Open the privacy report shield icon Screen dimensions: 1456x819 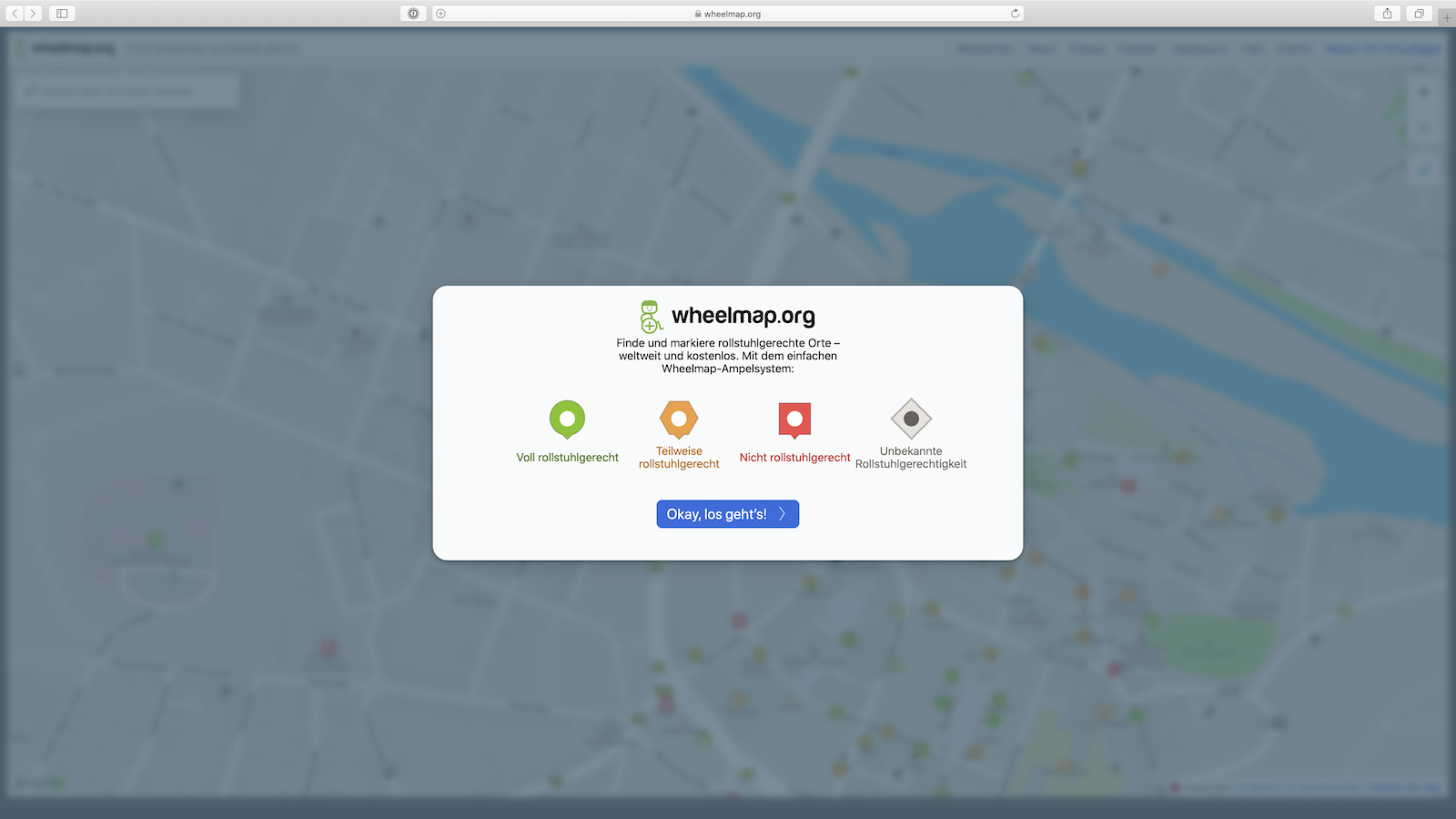click(x=413, y=14)
